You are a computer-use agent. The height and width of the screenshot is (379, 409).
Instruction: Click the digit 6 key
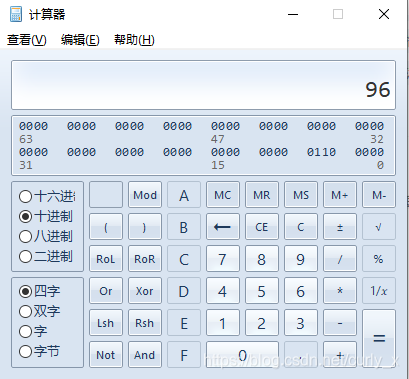point(301,291)
